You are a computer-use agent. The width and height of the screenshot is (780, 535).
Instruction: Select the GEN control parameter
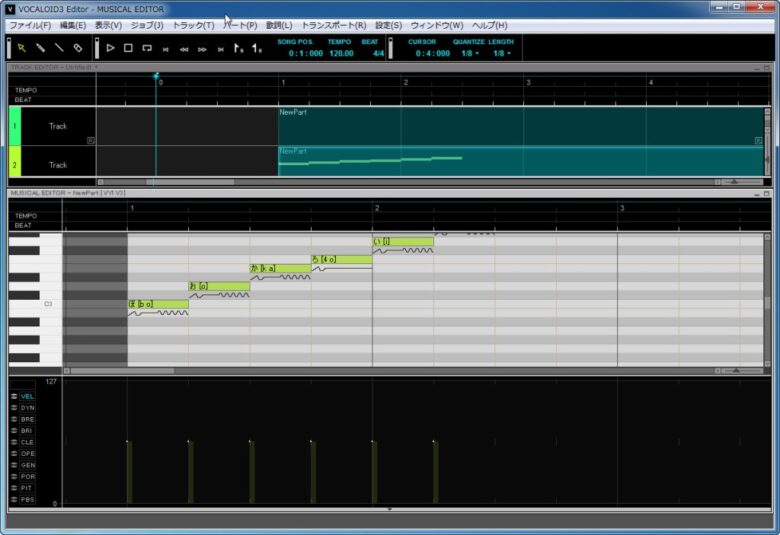point(27,465)
